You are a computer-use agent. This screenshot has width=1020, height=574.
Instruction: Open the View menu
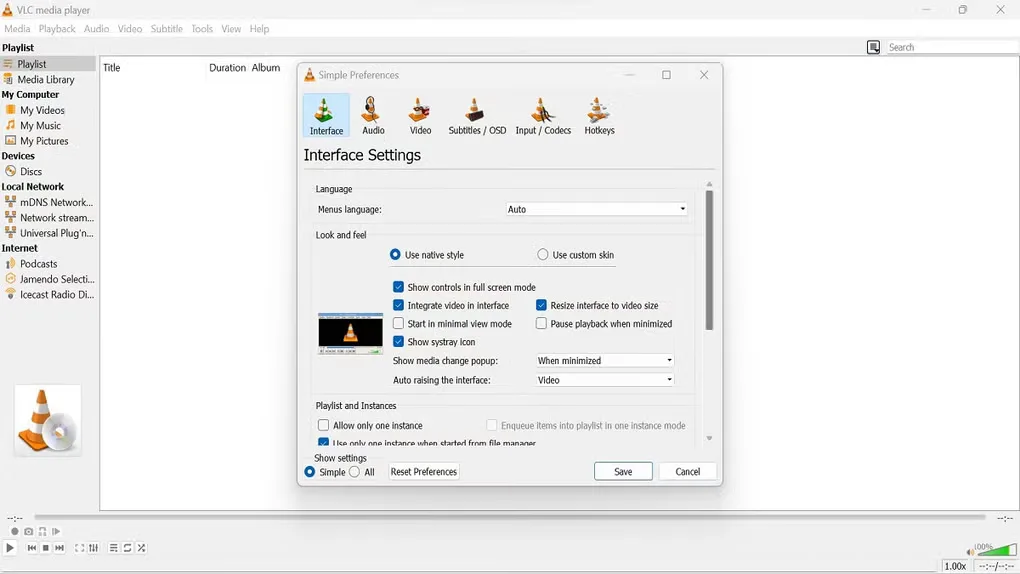pos(231,29)
